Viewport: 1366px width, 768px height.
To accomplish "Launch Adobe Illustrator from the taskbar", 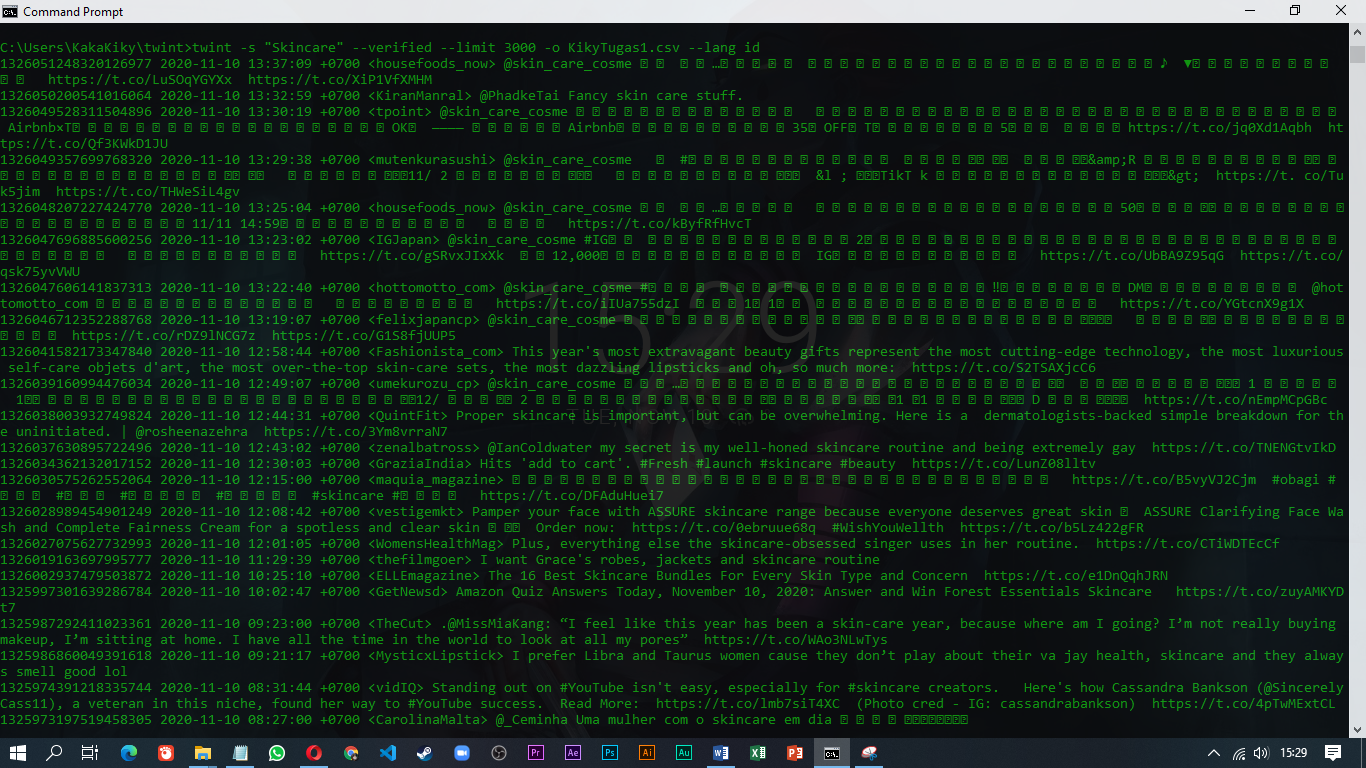I will 647,752.
